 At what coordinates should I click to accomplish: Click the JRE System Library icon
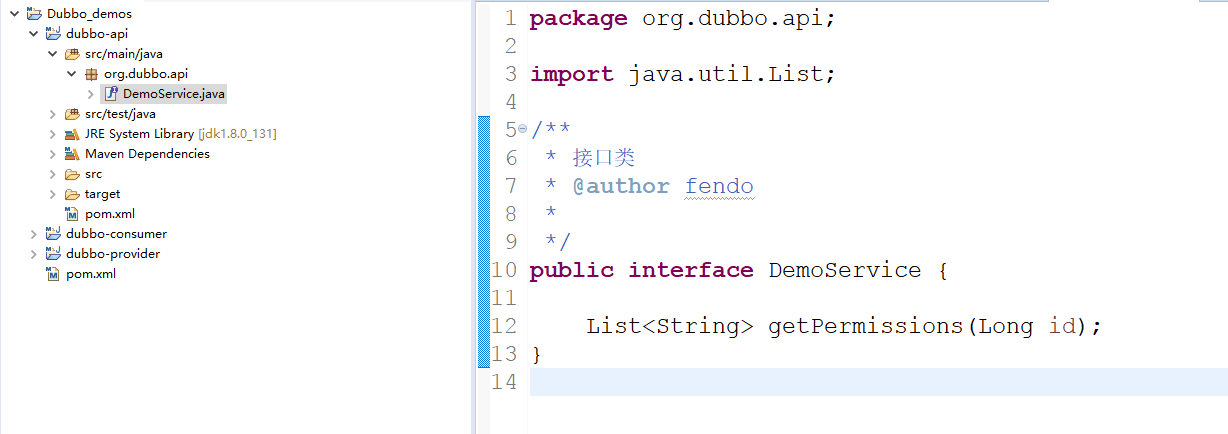coord(72,134)
